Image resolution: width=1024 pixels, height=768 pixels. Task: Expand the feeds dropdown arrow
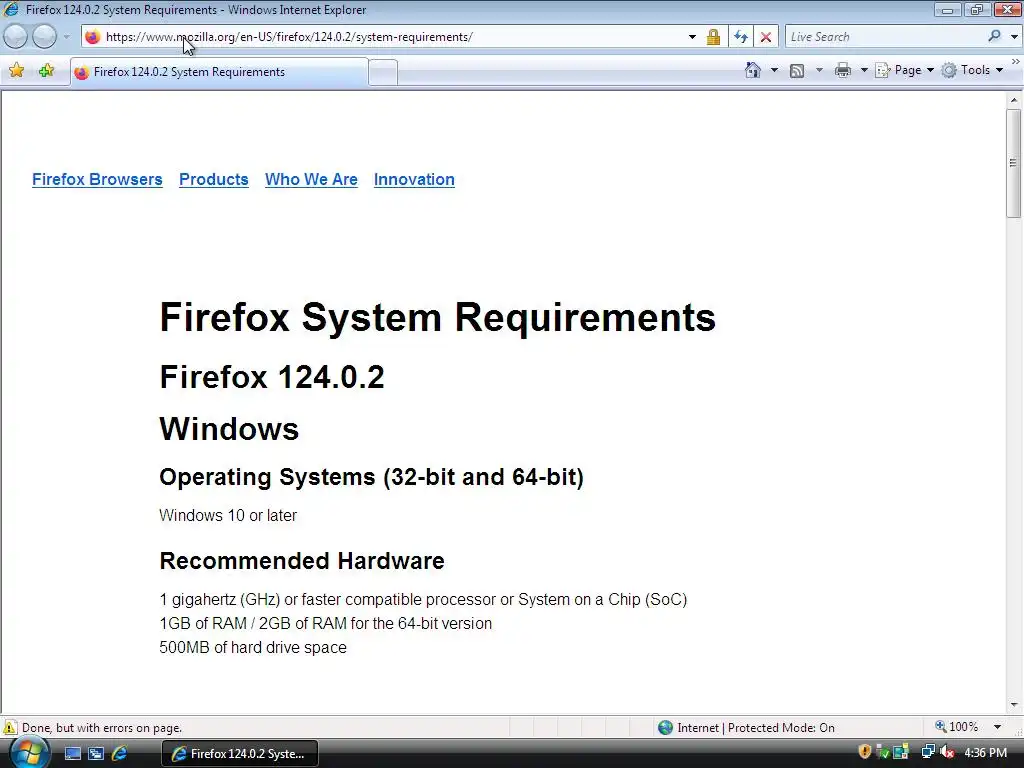pos(819,70)
